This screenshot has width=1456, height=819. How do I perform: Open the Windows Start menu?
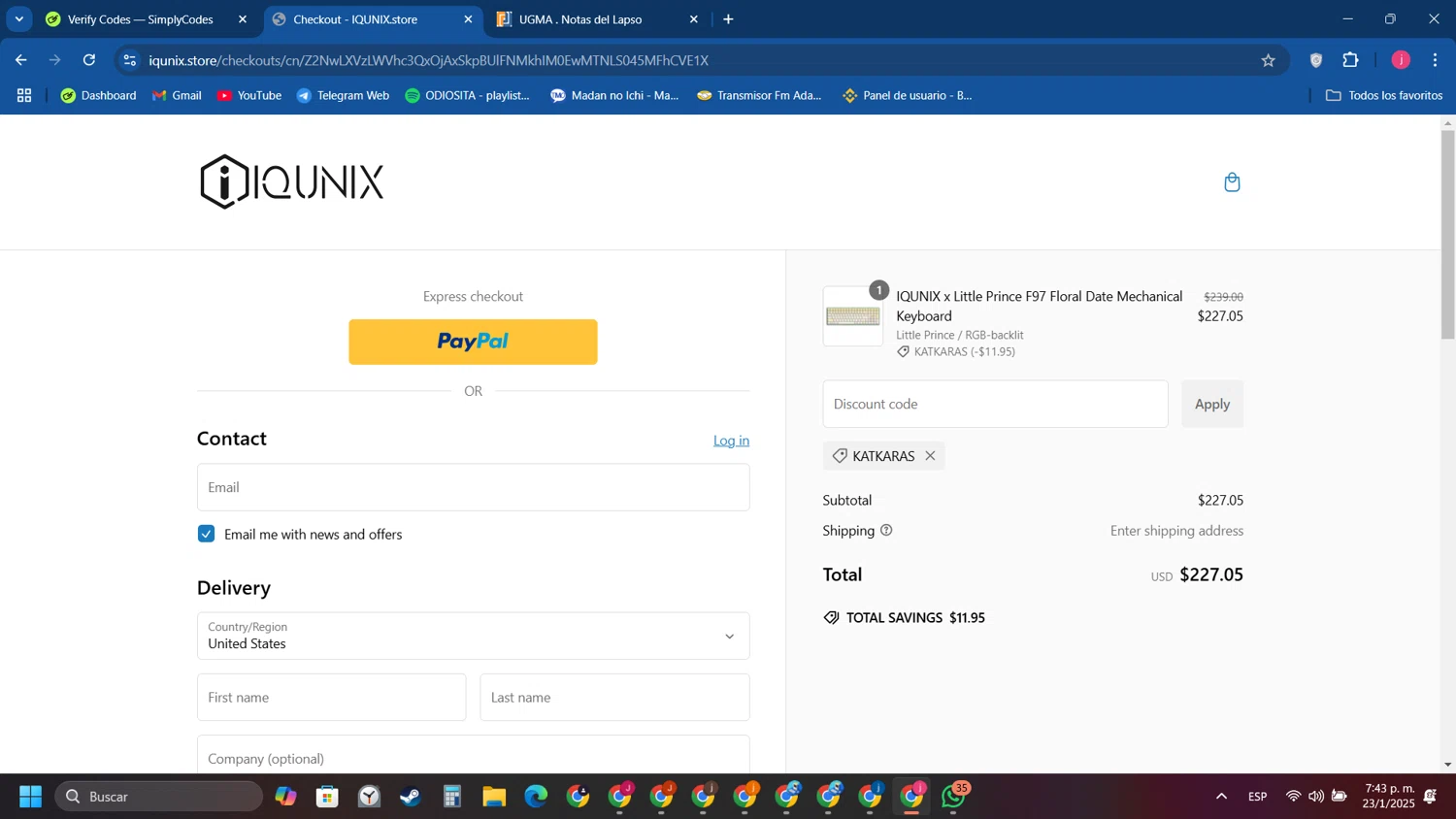coord(30,797)
